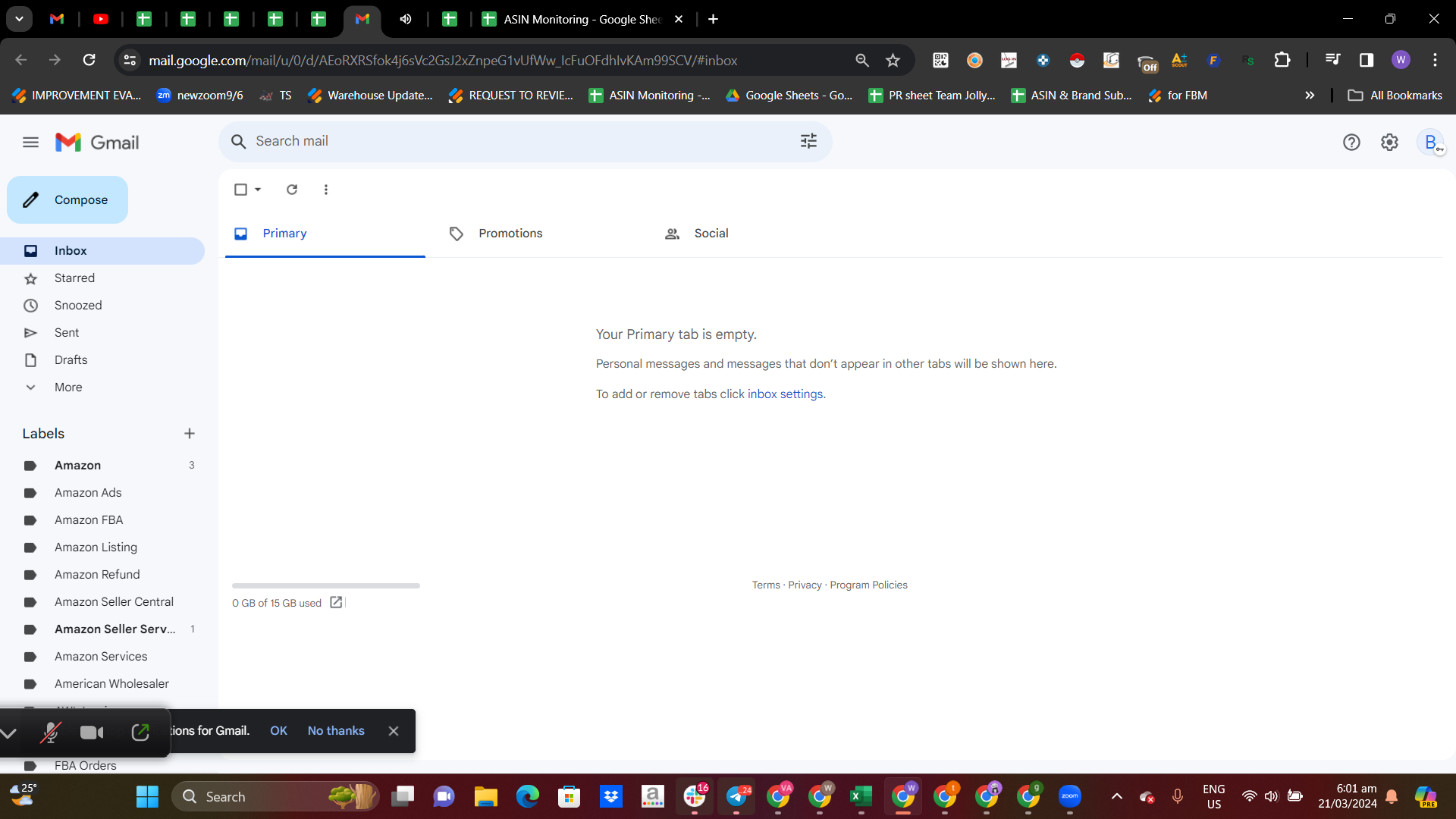Open the Warehouse Update bookmark
The image size is (1456, 819).
(x=371, y=96)
